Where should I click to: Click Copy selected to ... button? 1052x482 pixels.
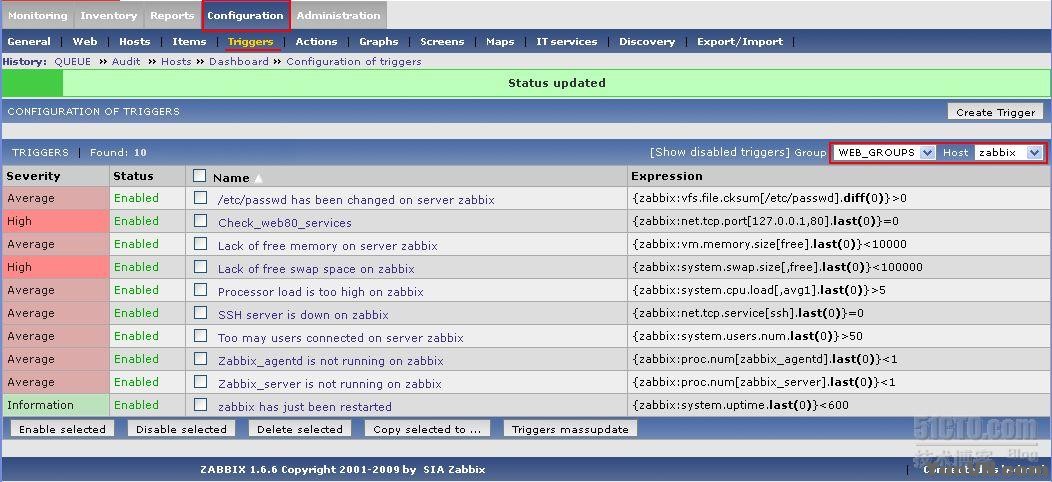pyautogui.click(x=427, y=429)
